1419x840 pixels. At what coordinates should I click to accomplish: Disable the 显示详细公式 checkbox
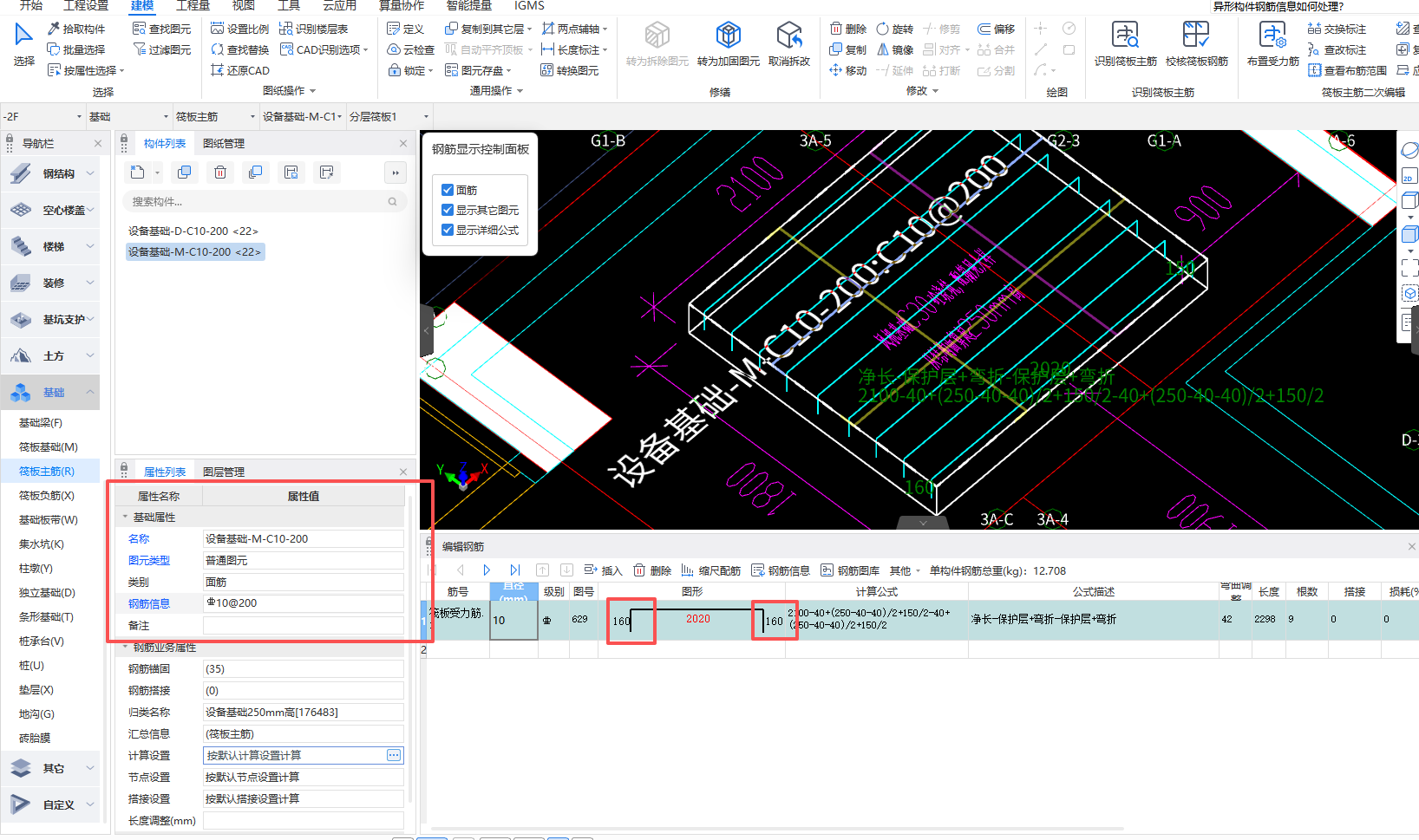click(448, 230)
